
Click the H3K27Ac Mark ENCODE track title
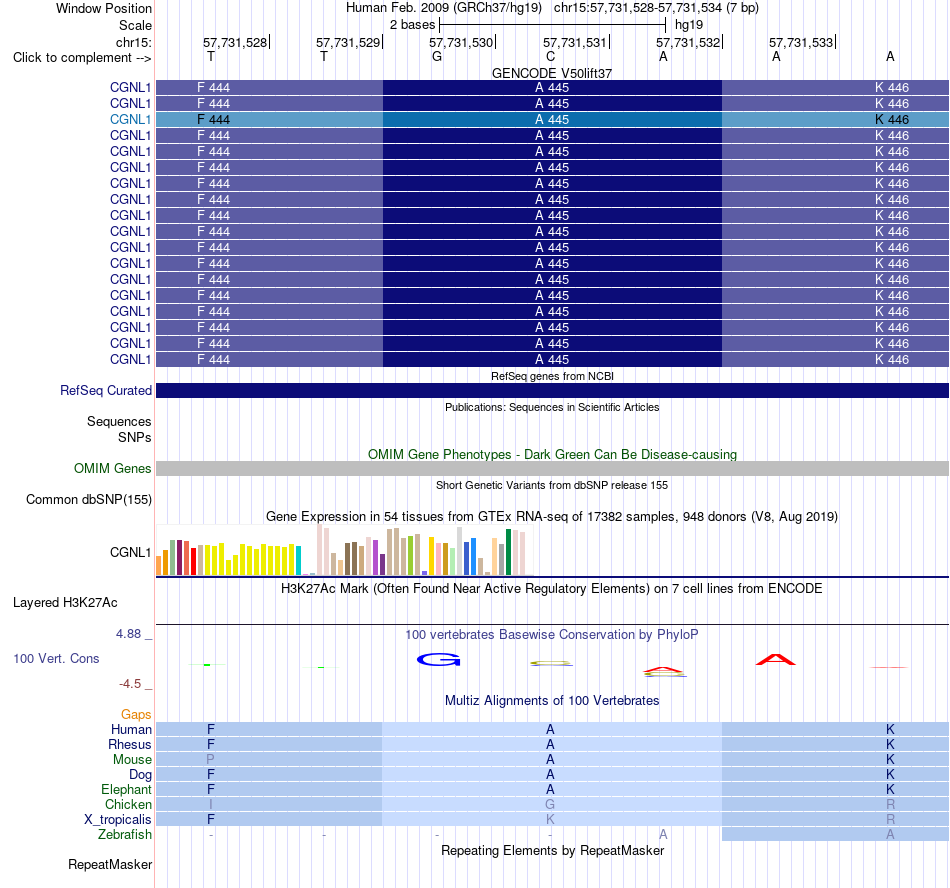pyautogui.click(x=552, y=589)
